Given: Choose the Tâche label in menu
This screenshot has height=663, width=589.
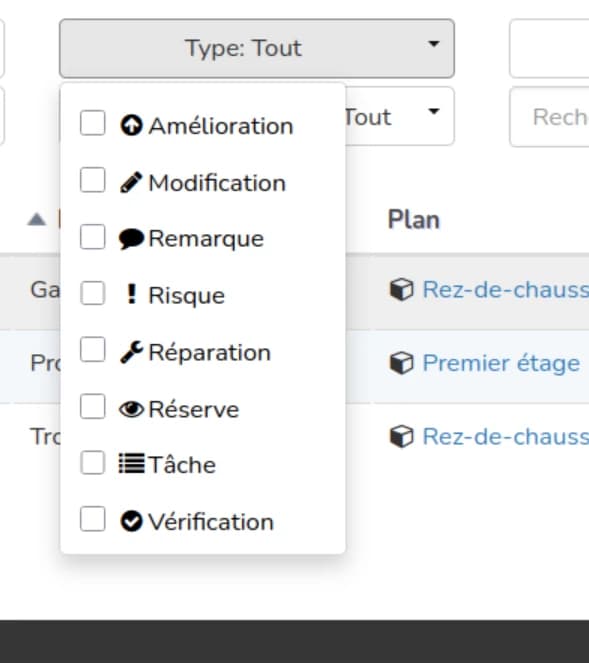Looking at the screenshot, I should click(182, 465).
